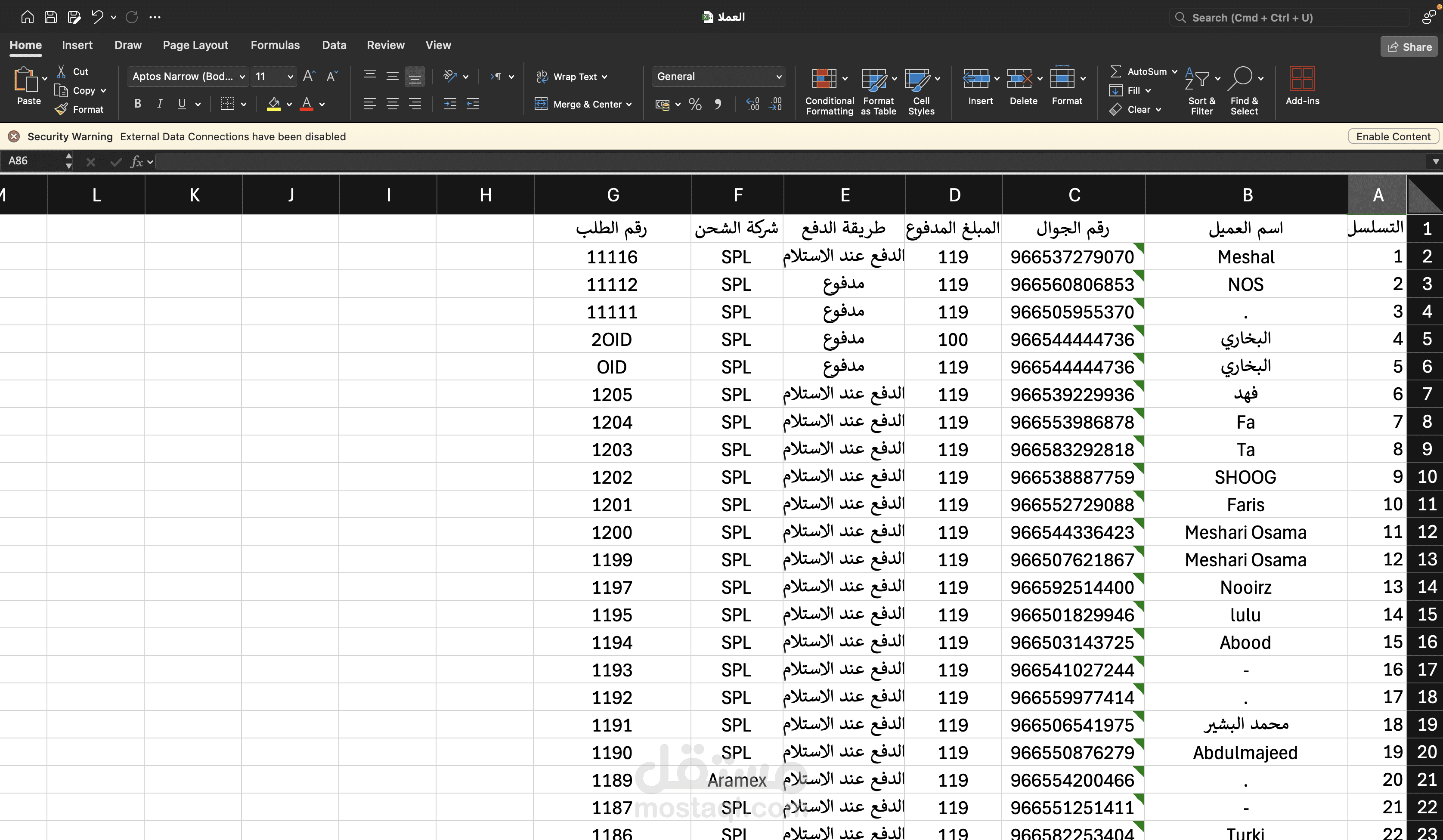Click the Insert cells icon
Image resolution: width=1443 pixels, height=840 pixels.
tap(976, 78)
